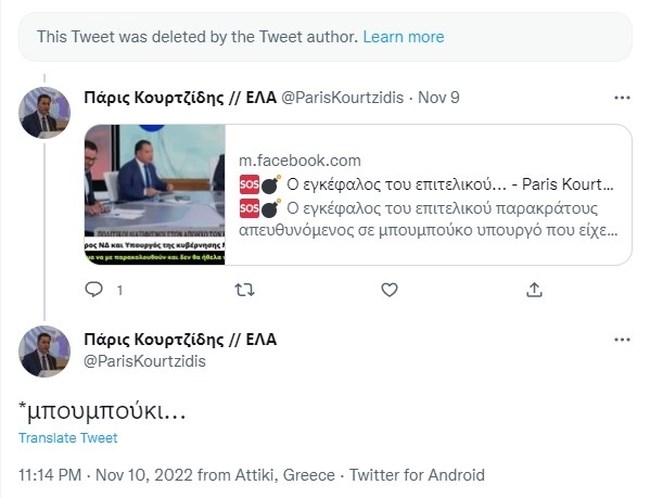Click Translate Tweet
650x498 pixels.
[68, 438]
